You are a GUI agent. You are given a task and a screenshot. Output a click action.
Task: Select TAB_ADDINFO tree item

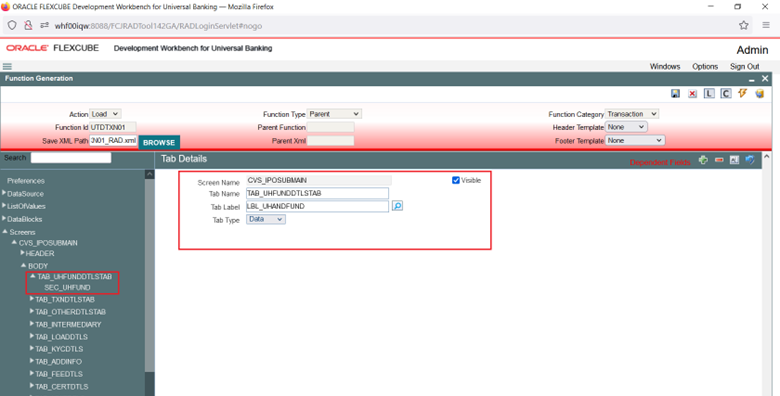click(58, 362)
